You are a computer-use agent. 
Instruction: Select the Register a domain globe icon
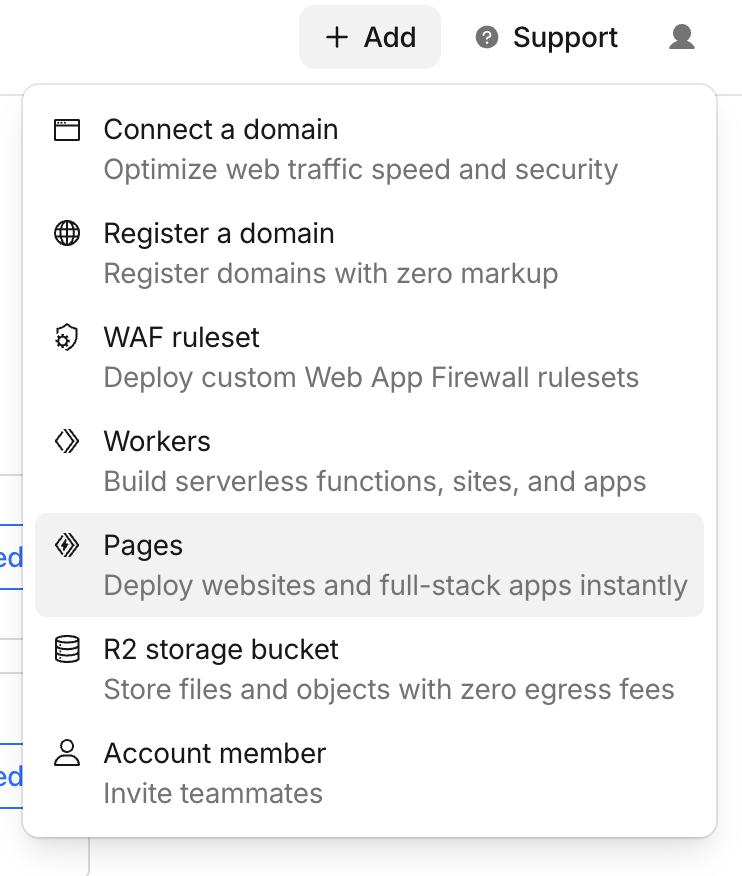66,232
